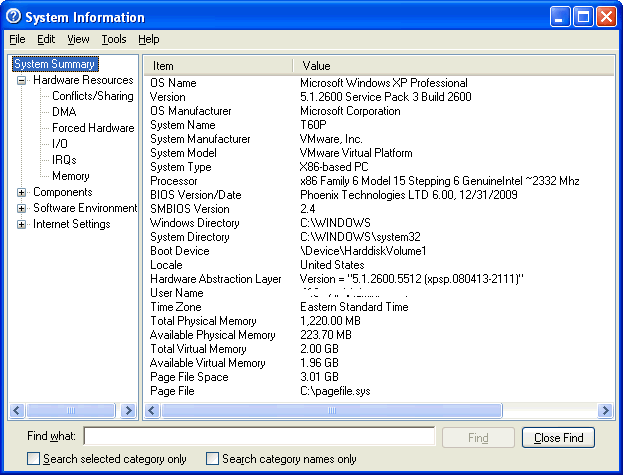
Task: Select System Summary in the tree
Action: [54, 64]
